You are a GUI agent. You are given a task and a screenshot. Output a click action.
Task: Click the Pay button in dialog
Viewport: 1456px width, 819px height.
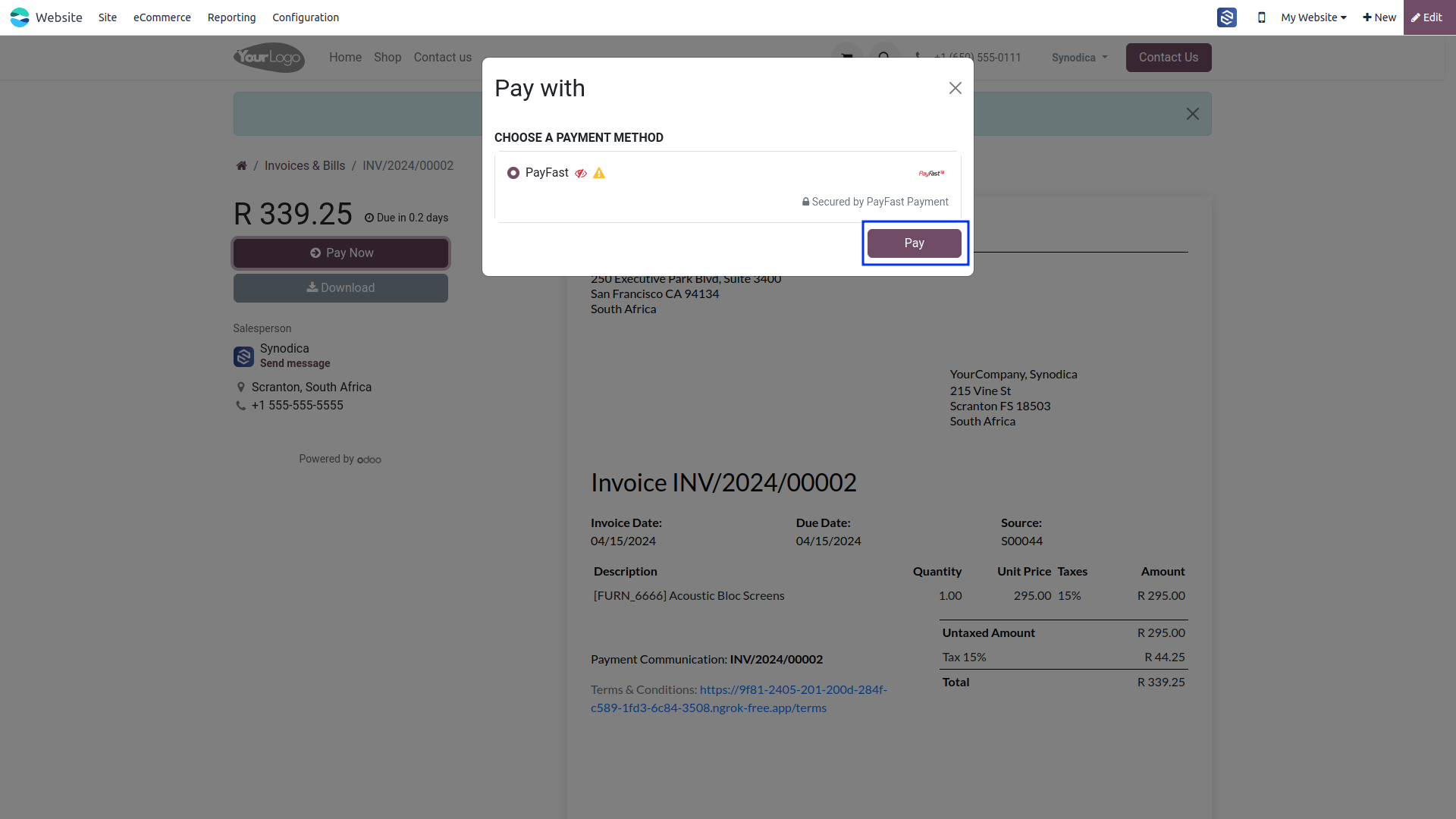click(x=915, y=243)
